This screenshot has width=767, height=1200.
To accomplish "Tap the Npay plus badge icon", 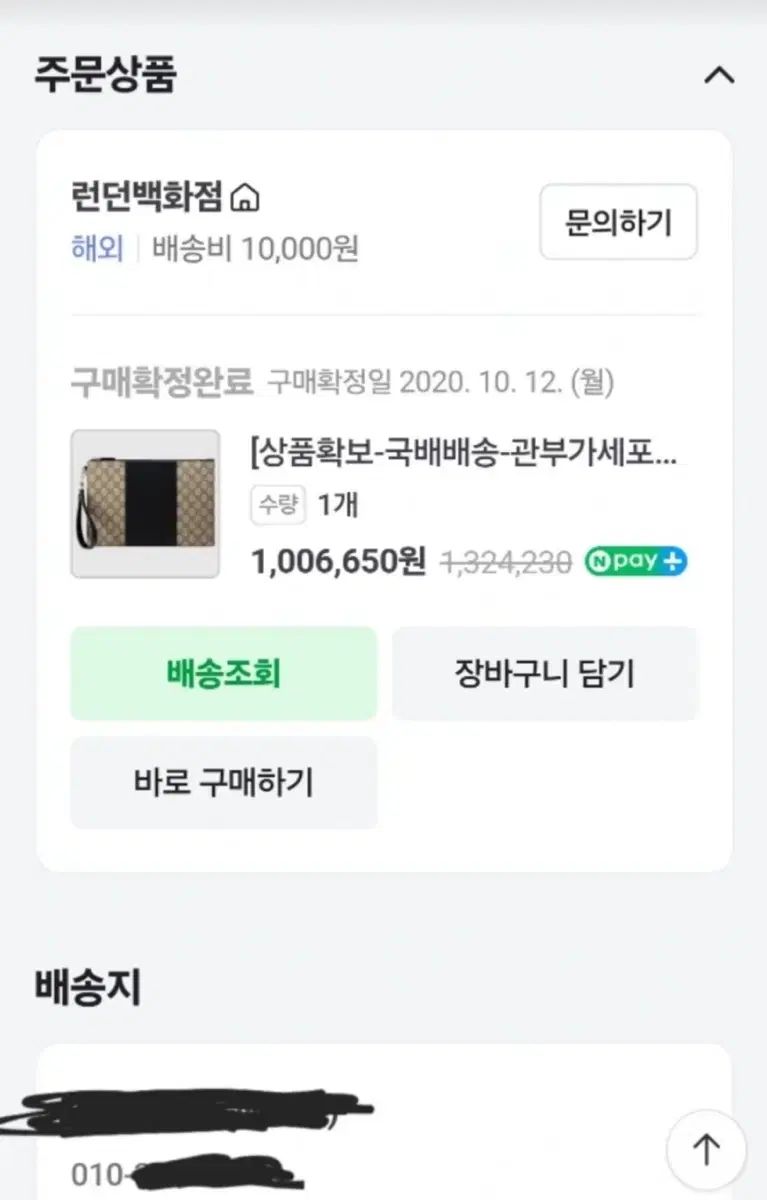I will (636, 561).
